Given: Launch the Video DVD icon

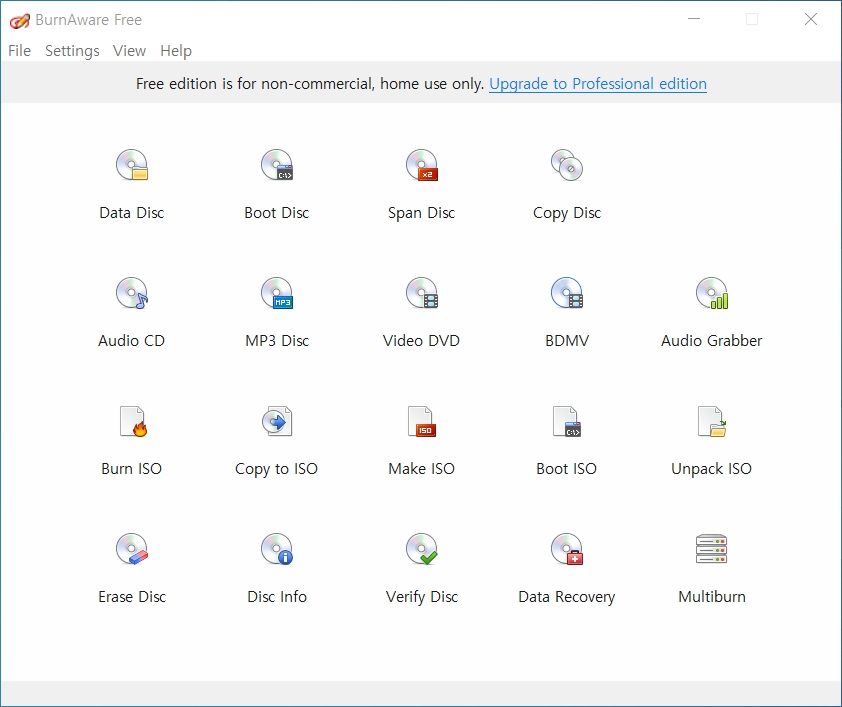Looking at the screenshot, I should pyautogui.click(x=422, y=293).
